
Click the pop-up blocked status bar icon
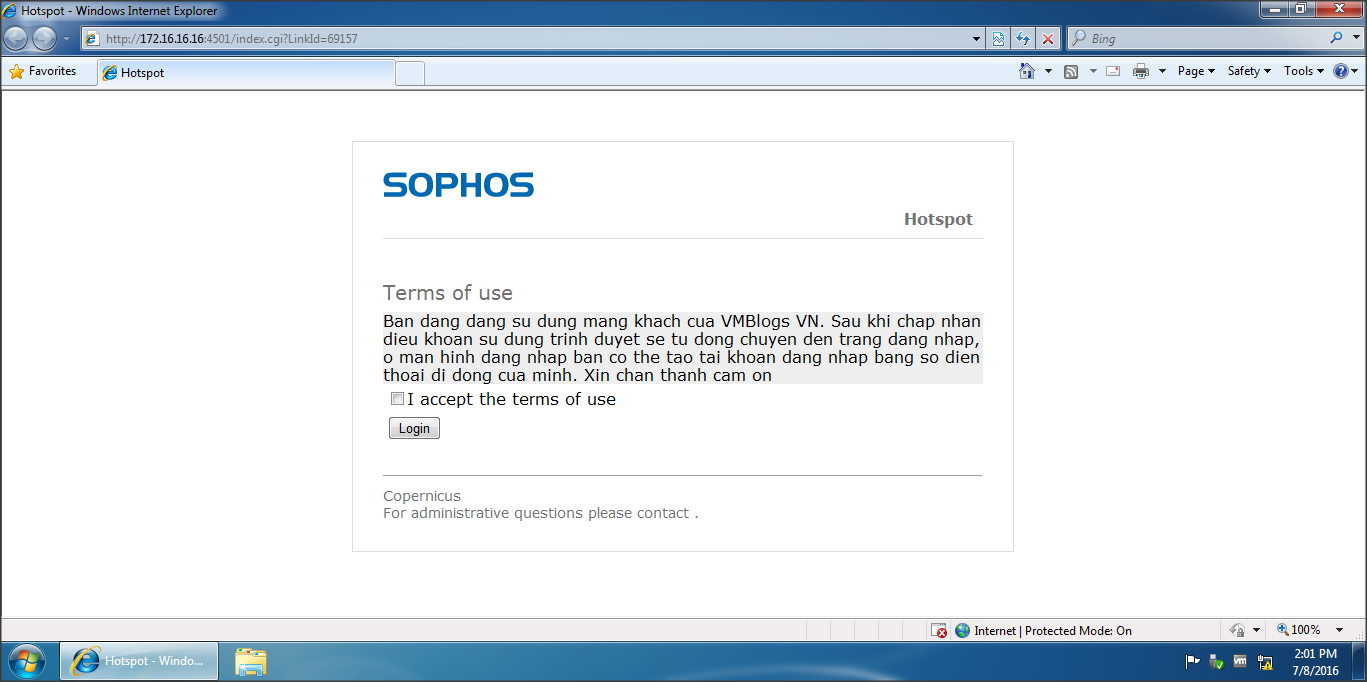[x=938, y=630]
